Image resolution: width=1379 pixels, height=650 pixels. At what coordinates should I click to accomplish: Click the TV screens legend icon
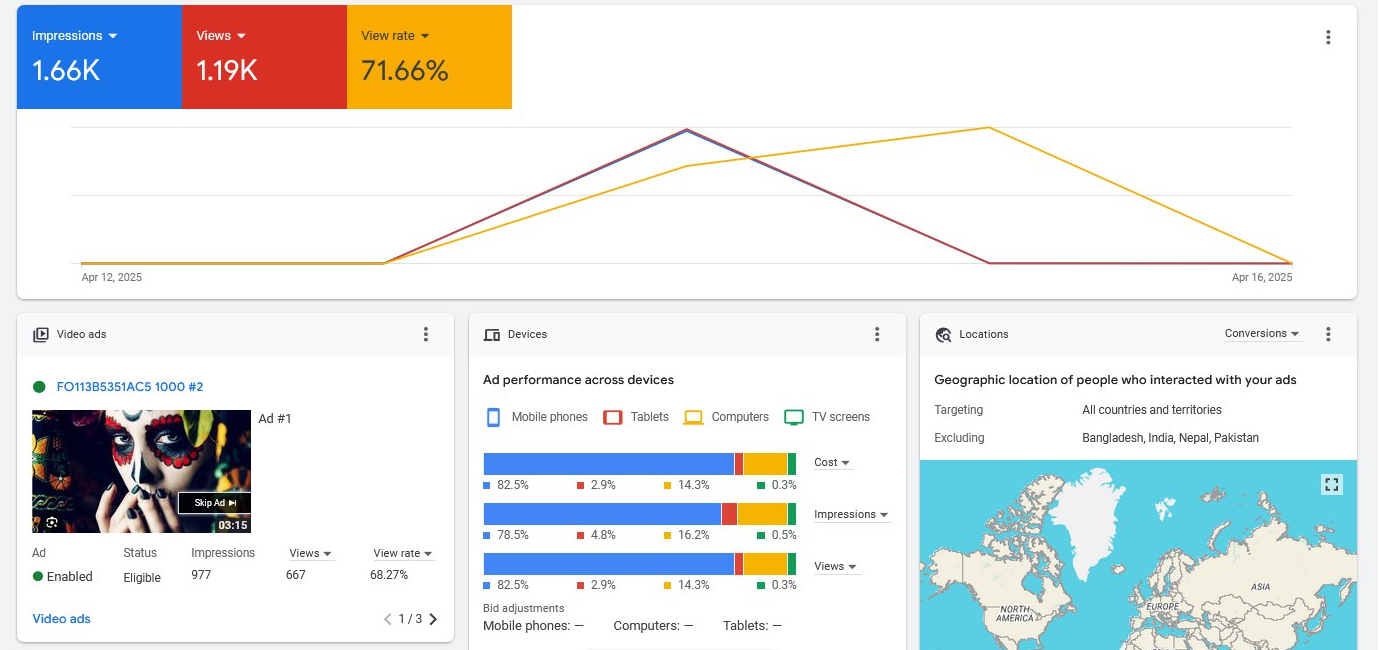point(794,417)
